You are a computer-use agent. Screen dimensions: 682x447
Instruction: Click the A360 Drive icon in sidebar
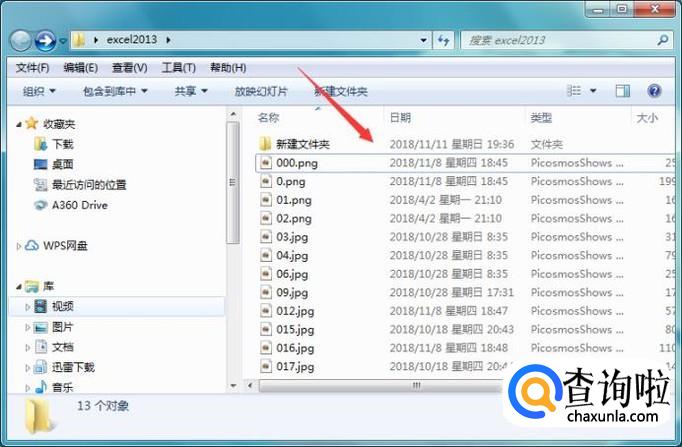41,205
